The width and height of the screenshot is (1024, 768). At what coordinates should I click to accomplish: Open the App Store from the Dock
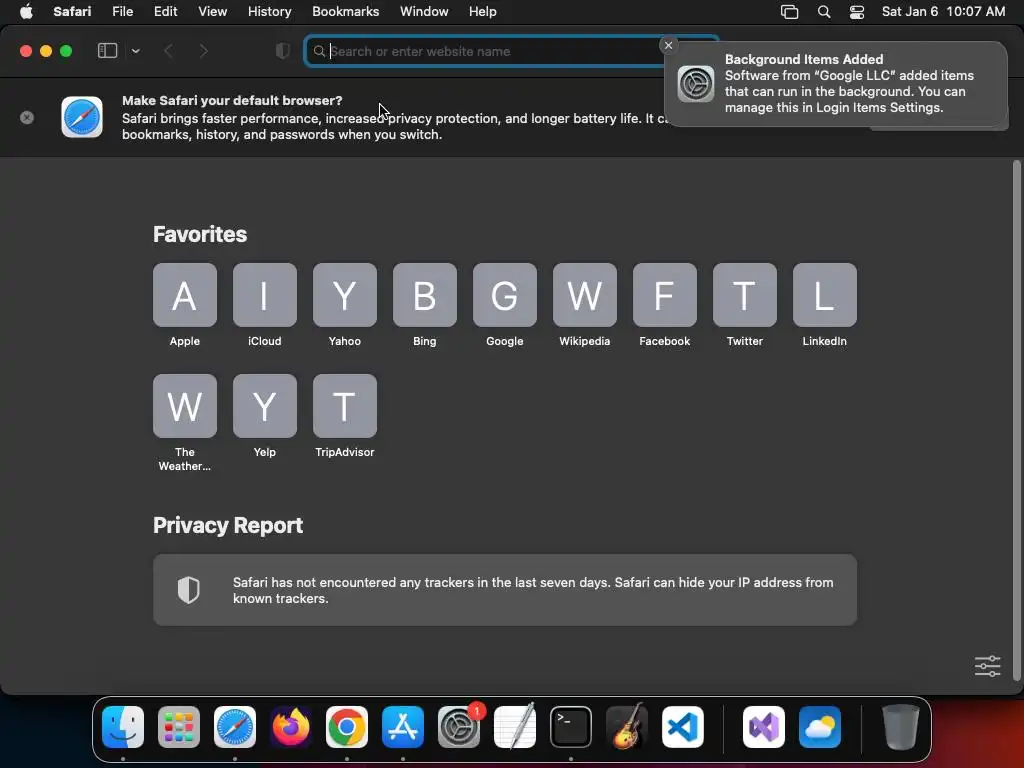click(x=403, y=727)
